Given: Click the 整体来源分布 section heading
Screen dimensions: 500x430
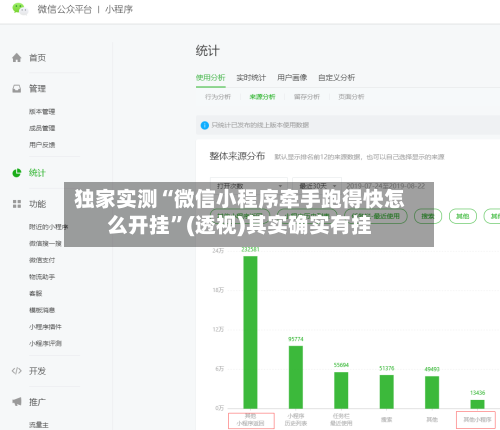Looking at the screenshot, I should (237, 156).
